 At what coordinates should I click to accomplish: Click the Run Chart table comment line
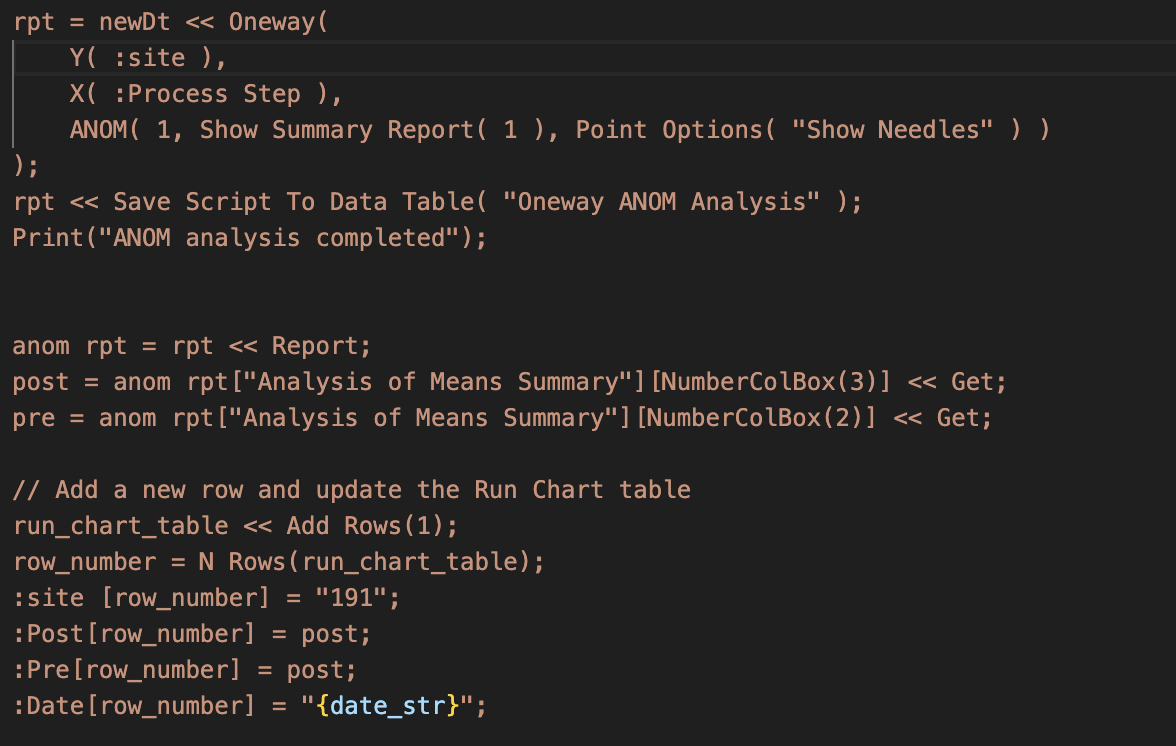point(350,489)
